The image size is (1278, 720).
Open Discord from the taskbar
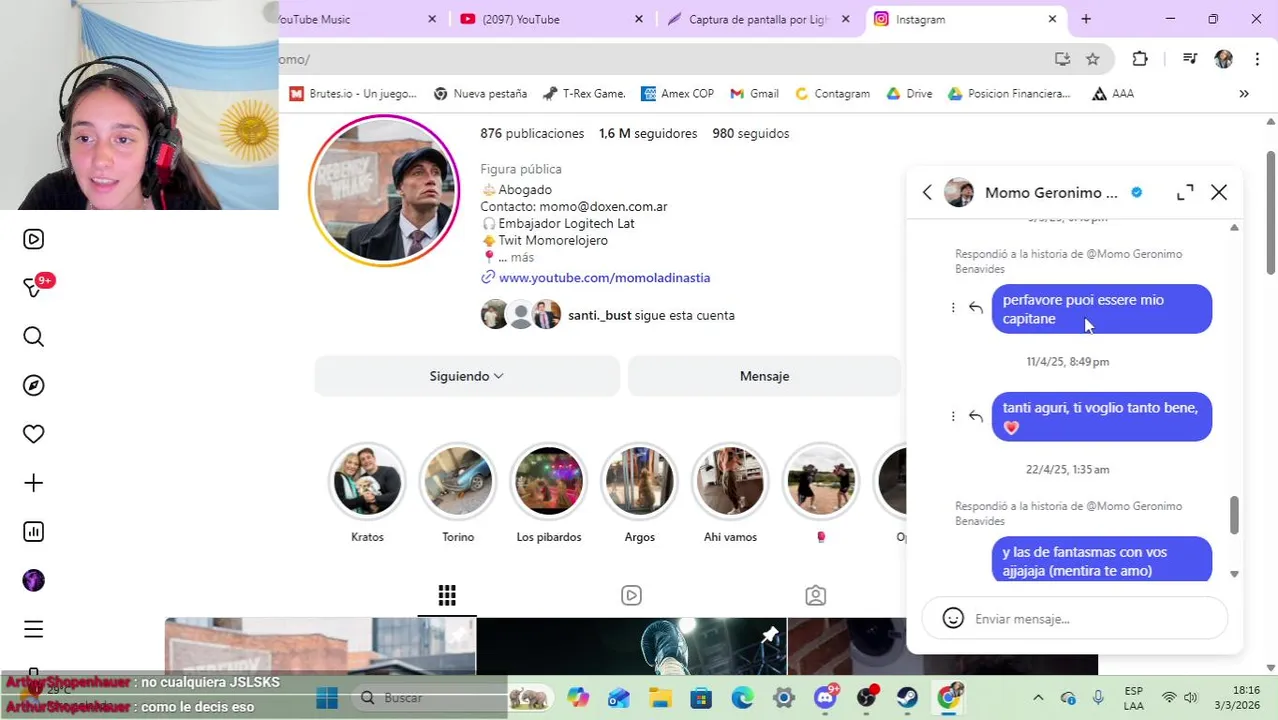[826, 698]
